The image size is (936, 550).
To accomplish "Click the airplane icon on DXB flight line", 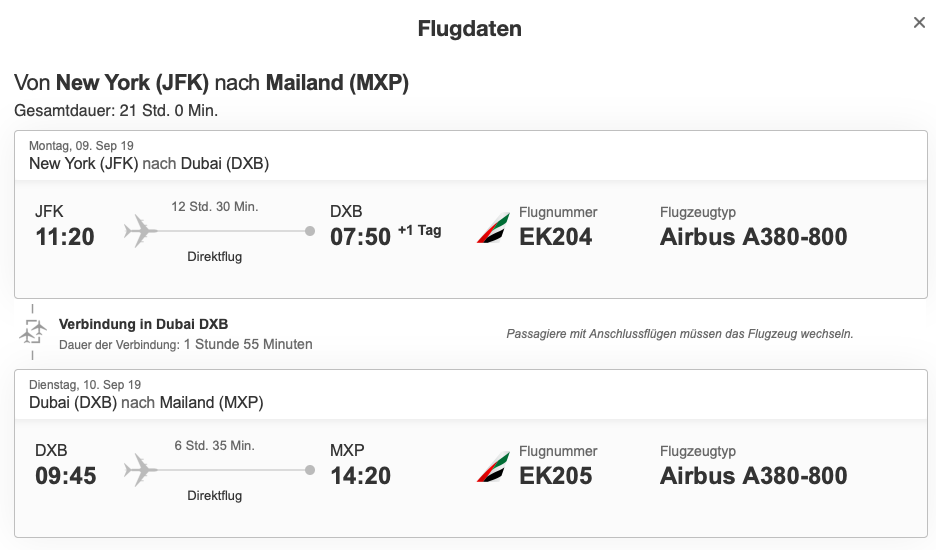I will 141,469.
